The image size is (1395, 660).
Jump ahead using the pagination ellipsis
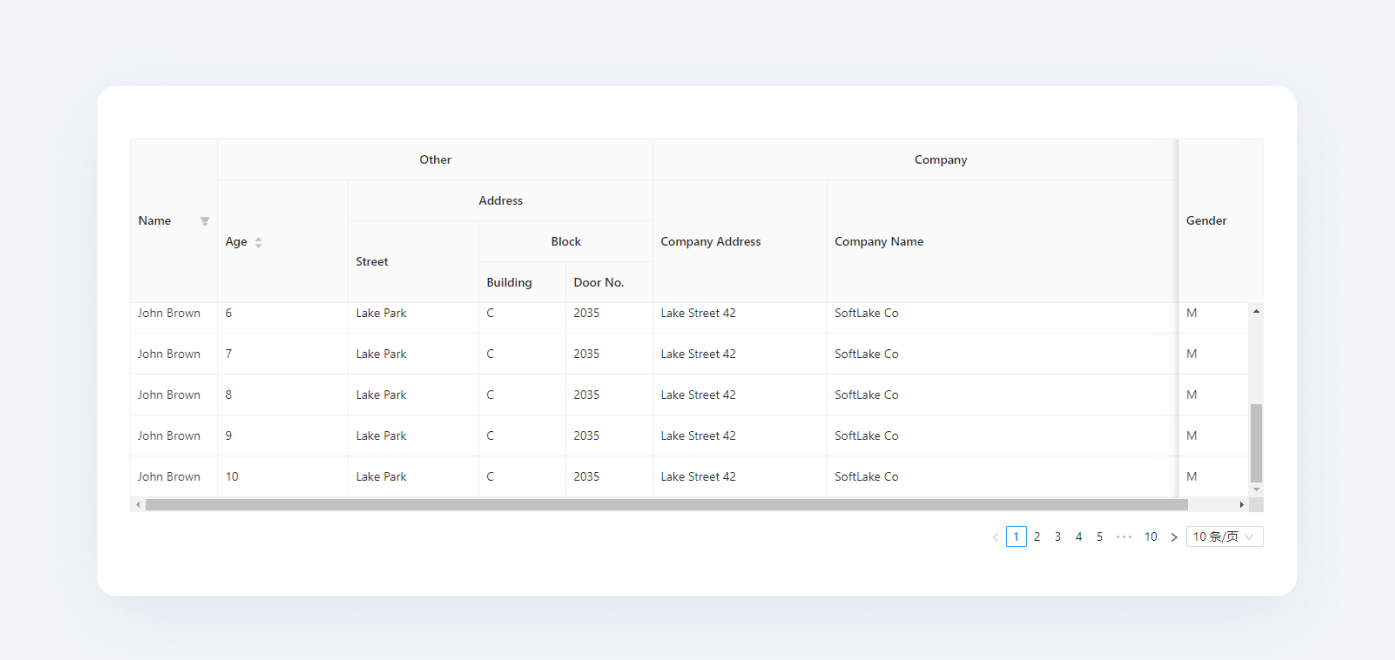(x=1124, y=537)
